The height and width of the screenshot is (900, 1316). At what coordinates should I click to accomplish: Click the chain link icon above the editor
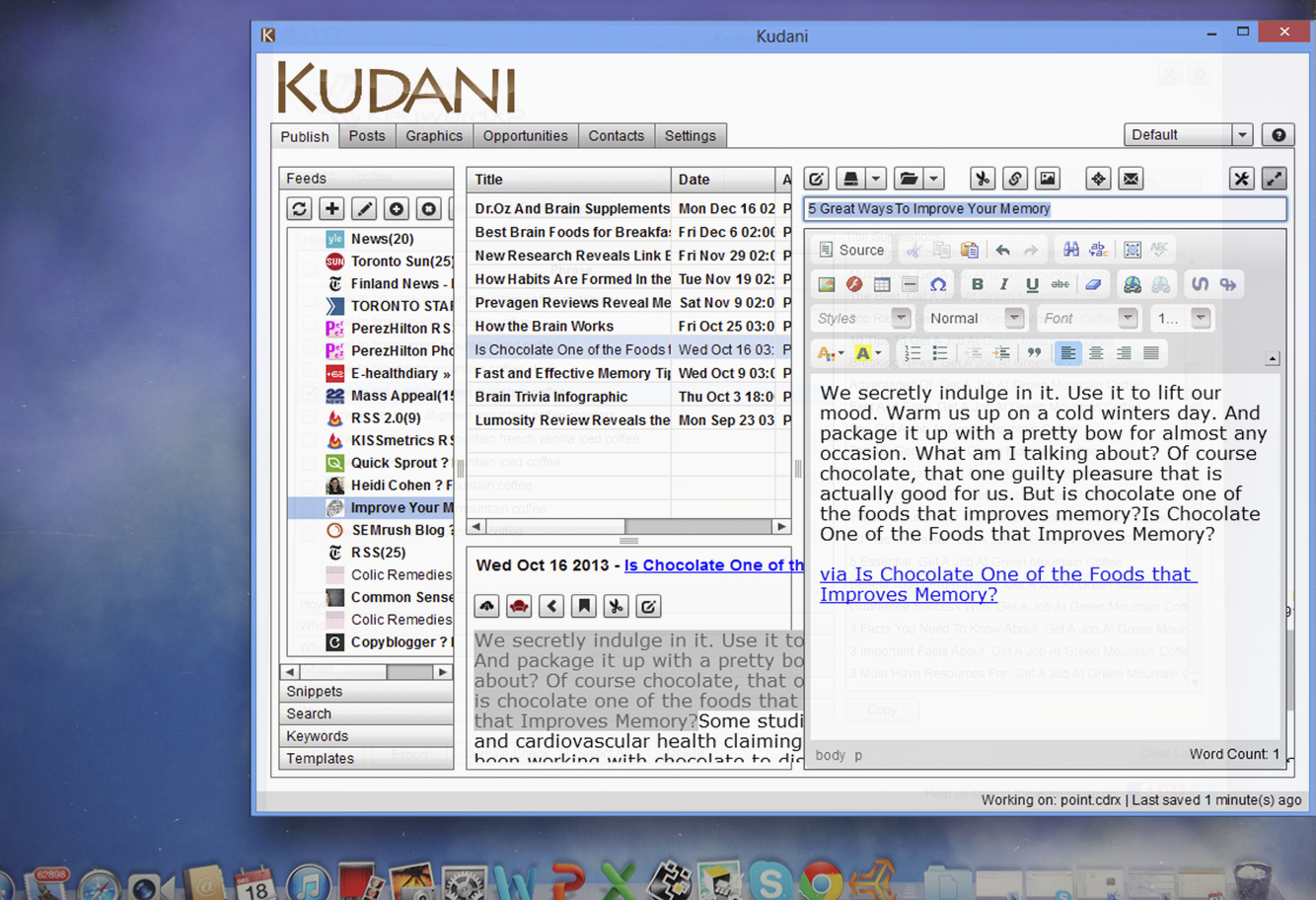[x=1014, y=179]
